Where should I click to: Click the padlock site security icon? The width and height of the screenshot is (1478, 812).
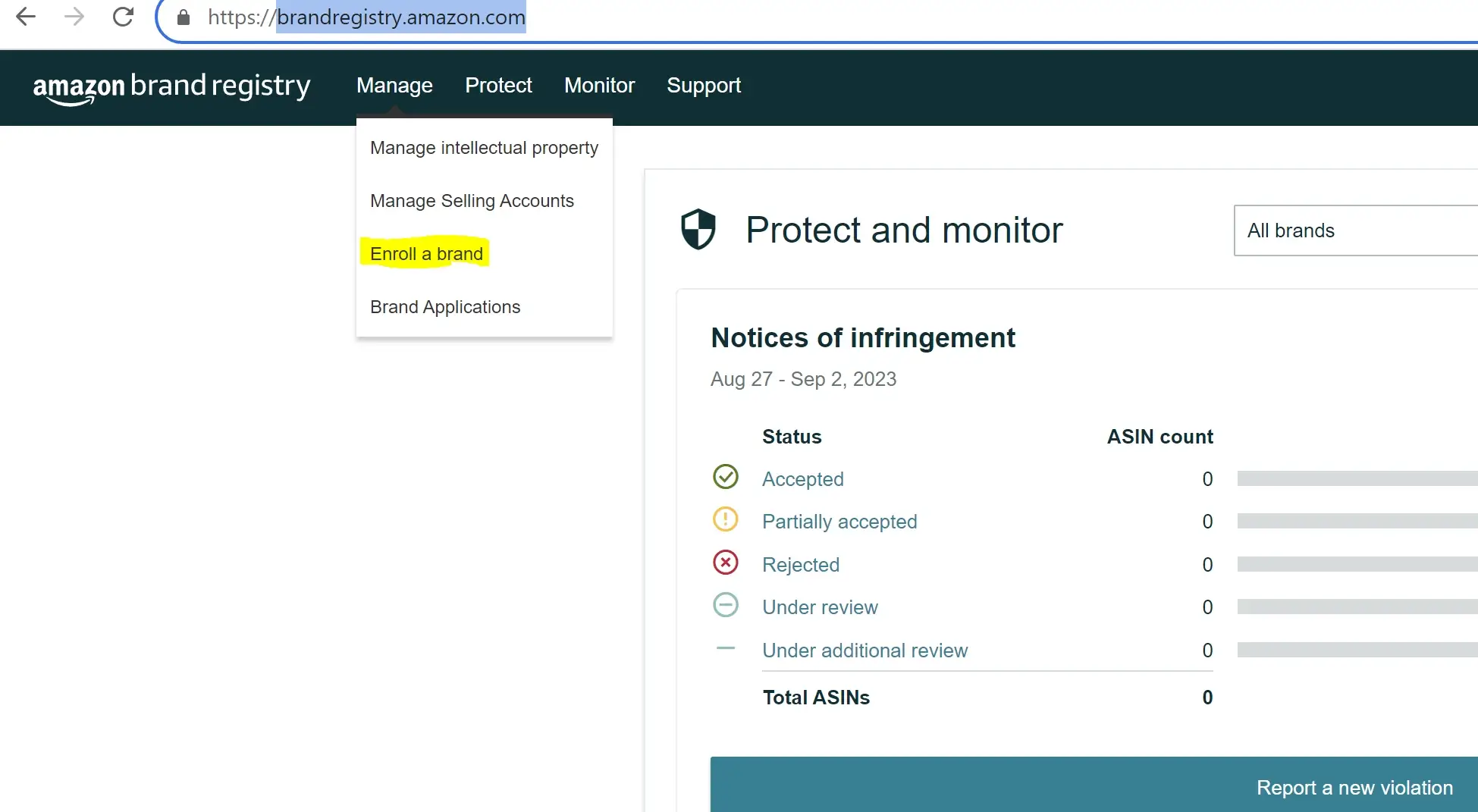point(184,17)
